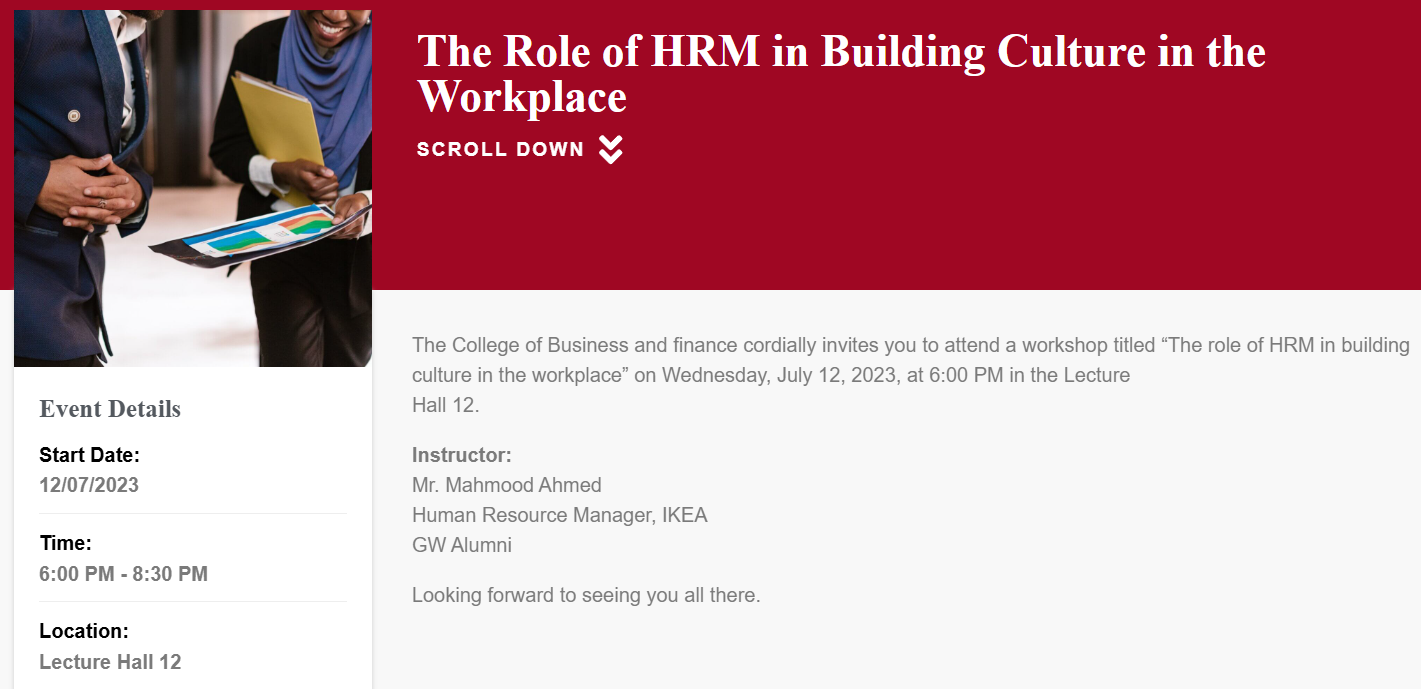Click the event title heading
The height and width of the screenshot is (689, 1421).
pos(840,52)
